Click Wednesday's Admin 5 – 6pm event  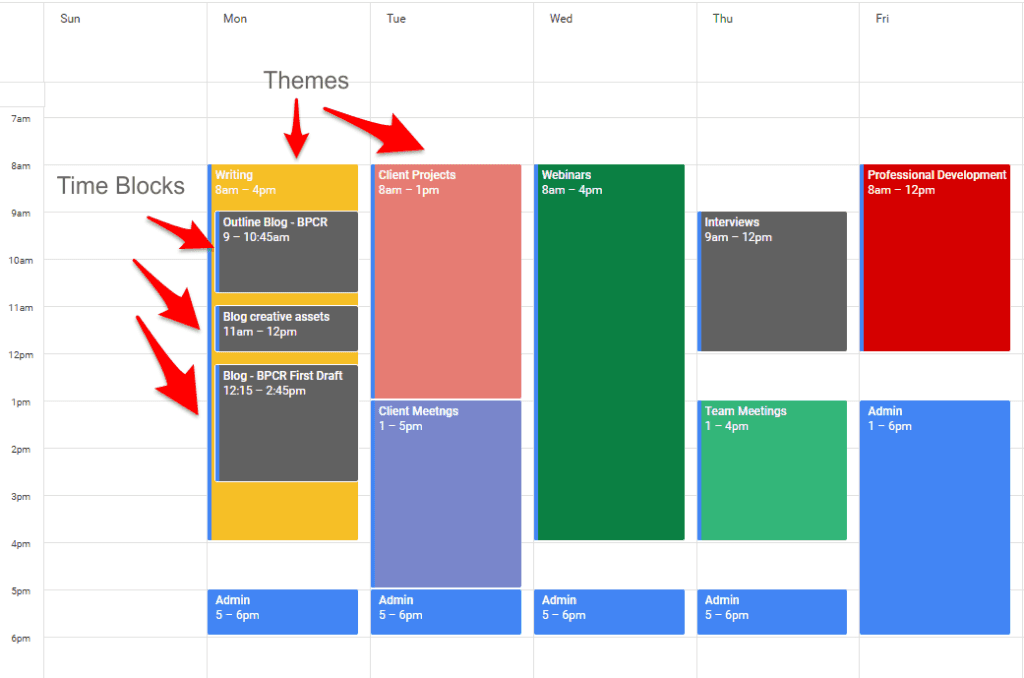point(610,611)
